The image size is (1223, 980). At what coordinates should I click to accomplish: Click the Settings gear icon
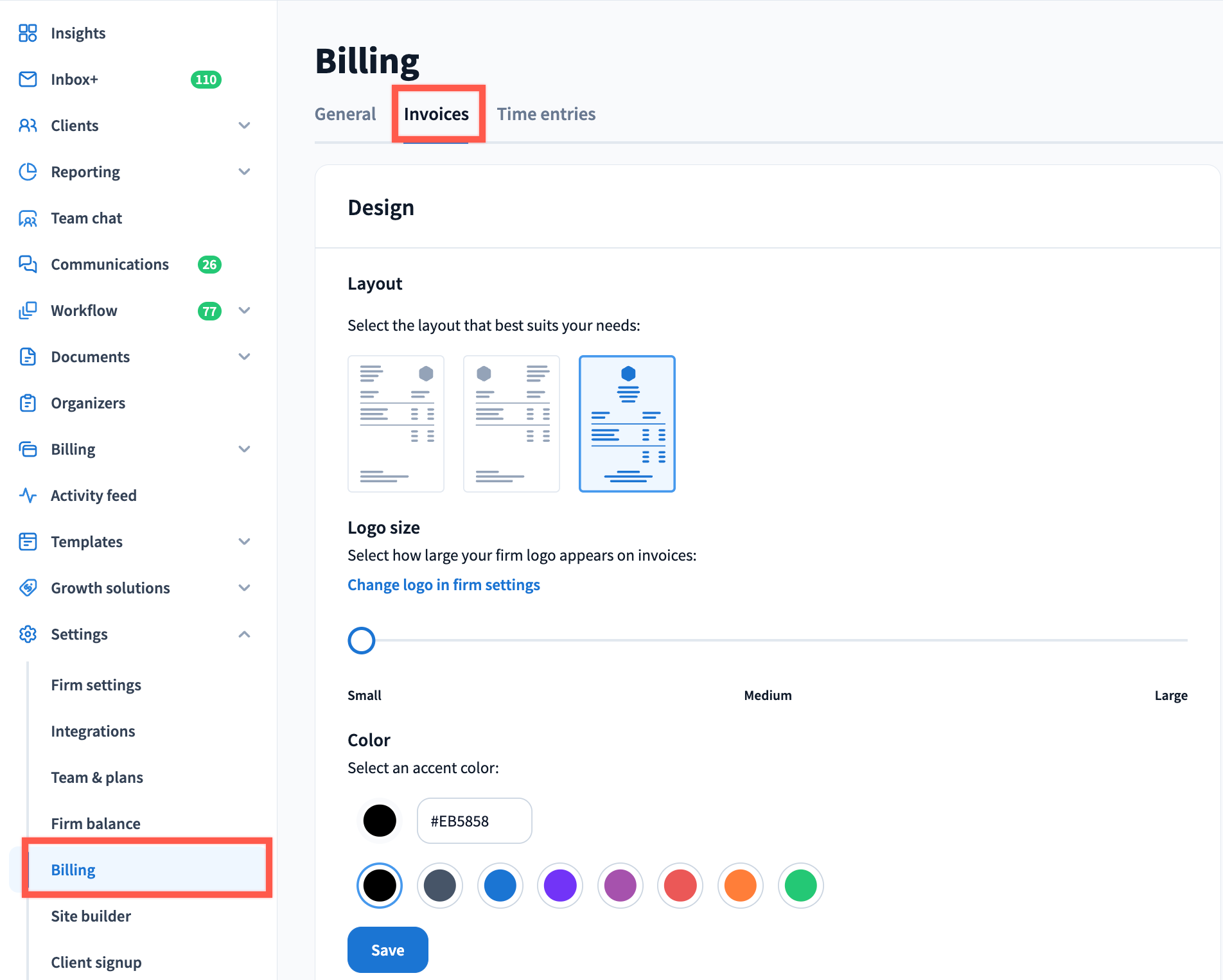click(x=28, y=634)
